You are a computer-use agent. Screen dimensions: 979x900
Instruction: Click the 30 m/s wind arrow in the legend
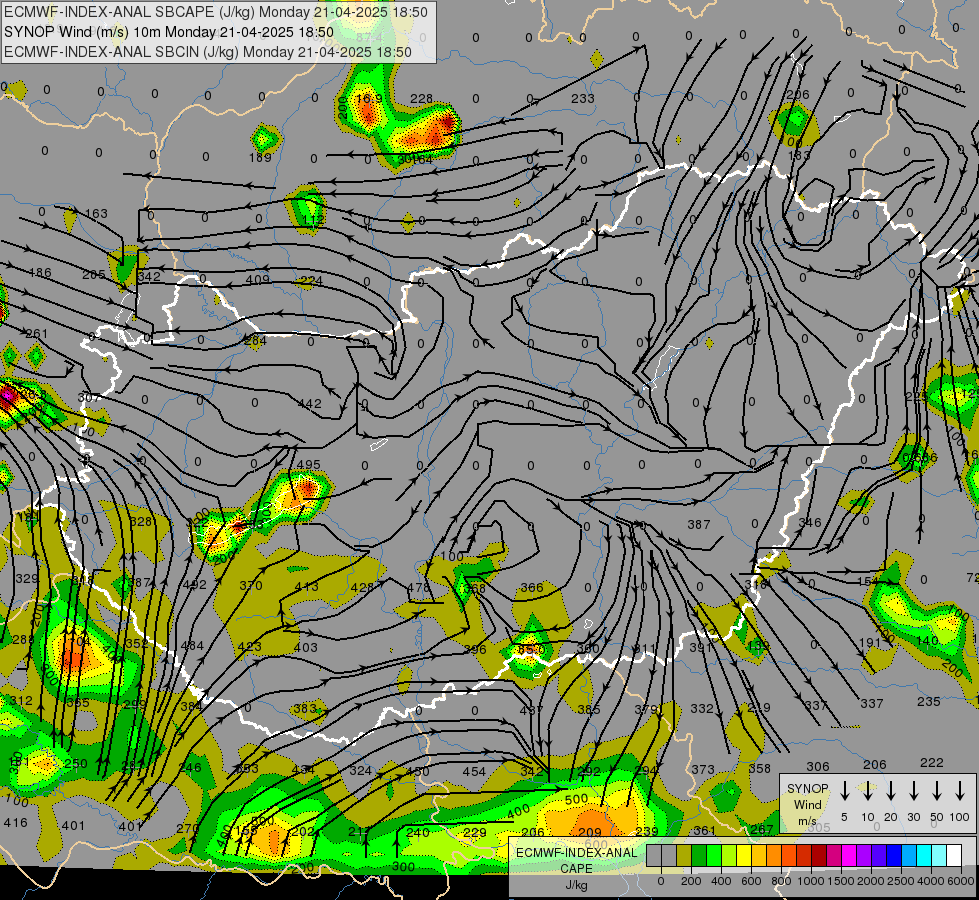[913, 791]
